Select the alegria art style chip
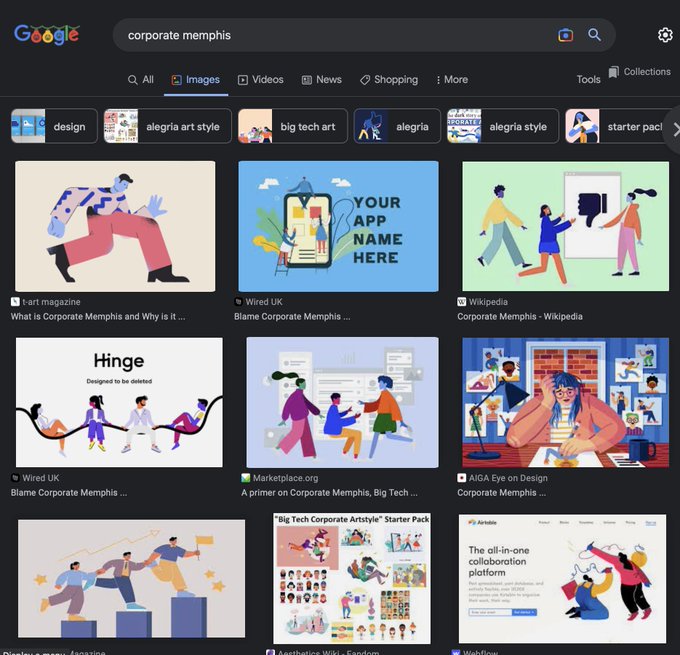 [168, 126]
